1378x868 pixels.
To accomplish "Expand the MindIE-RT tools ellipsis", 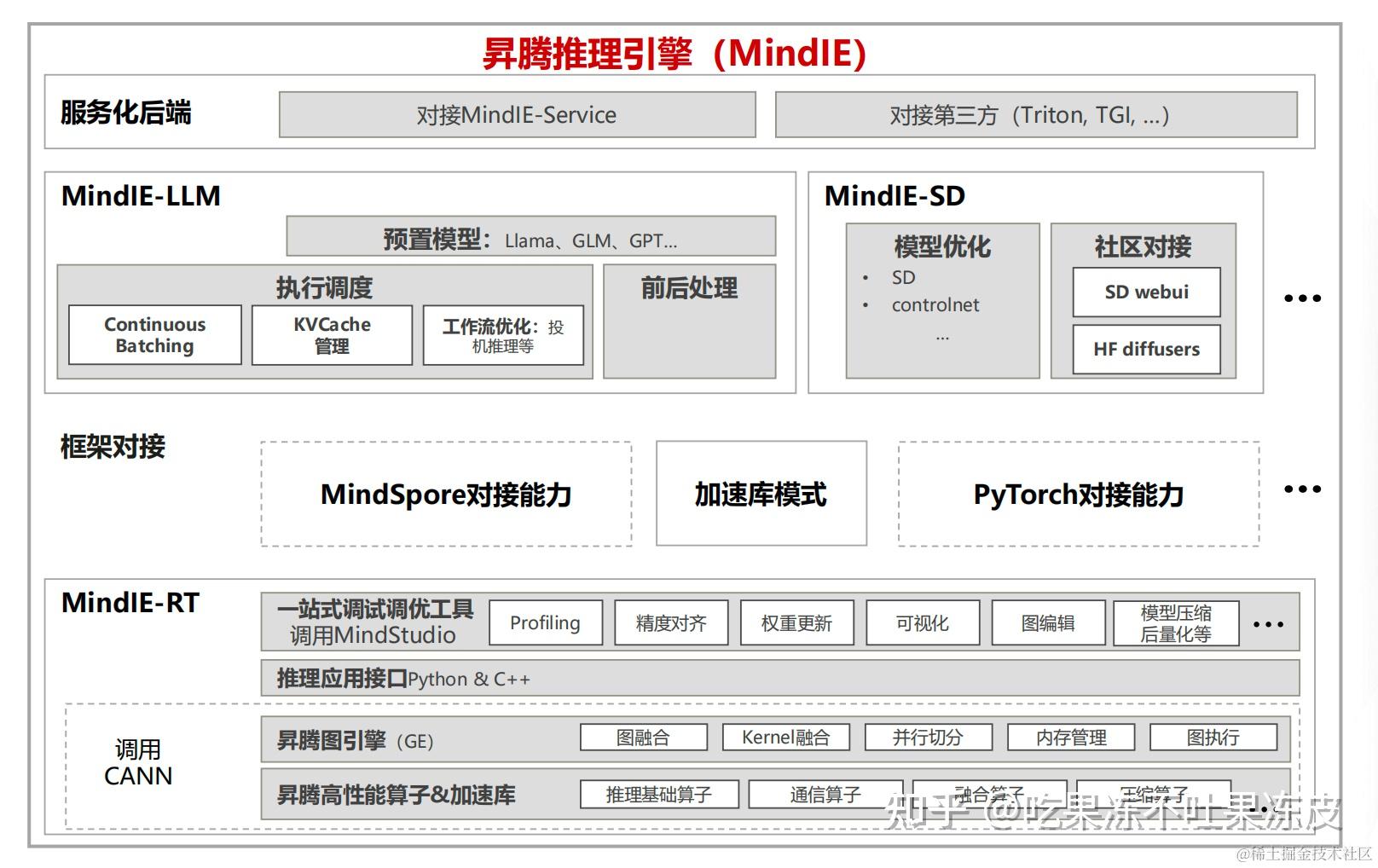I will [1269, 625].
